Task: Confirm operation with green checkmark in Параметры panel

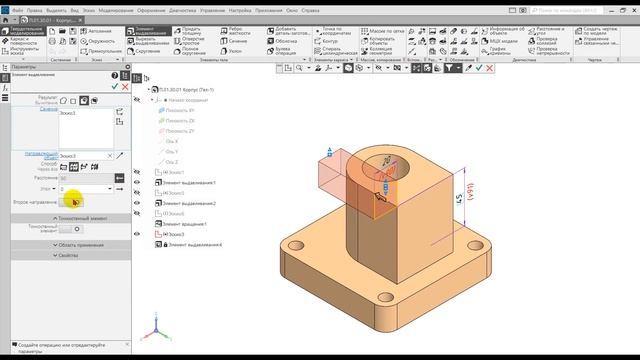Action: pos(115,87)
